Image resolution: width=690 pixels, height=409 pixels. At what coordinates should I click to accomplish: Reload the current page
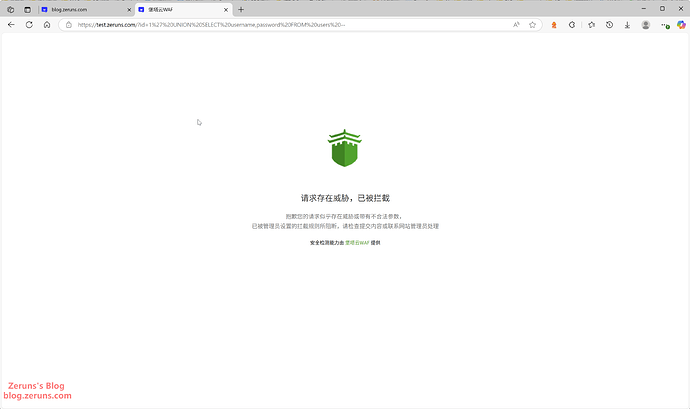(29, 25)
